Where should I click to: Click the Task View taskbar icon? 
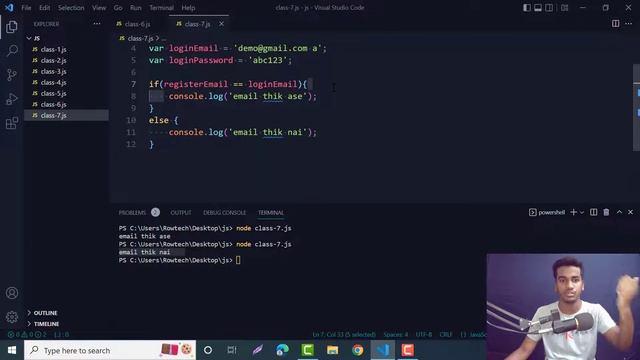click(x=232, y=350)
